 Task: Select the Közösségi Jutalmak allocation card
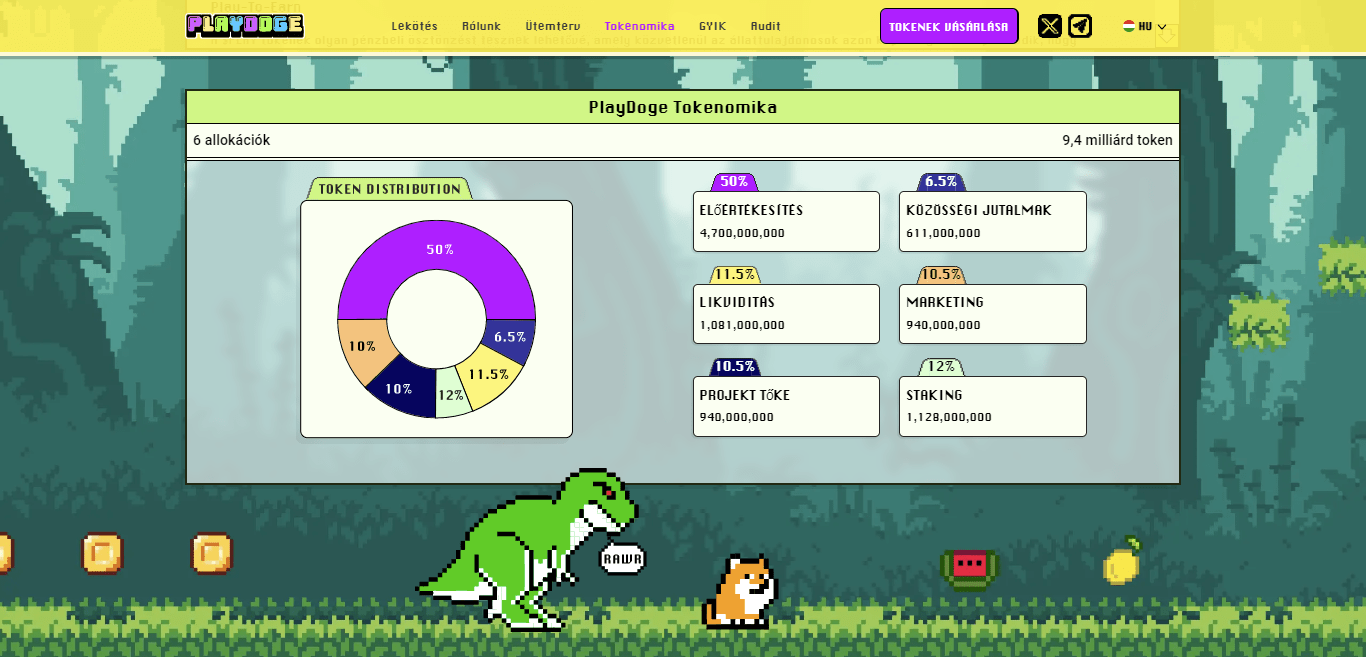click(993, 221)
